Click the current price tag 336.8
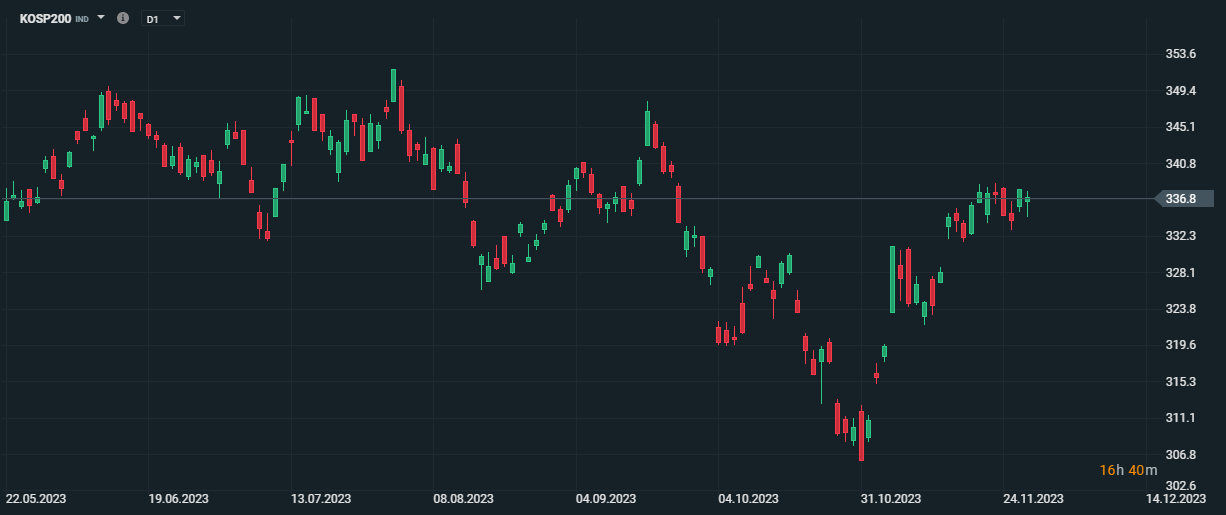Viewport: 1226px width, 515px height. click(x=1184, y=199)
